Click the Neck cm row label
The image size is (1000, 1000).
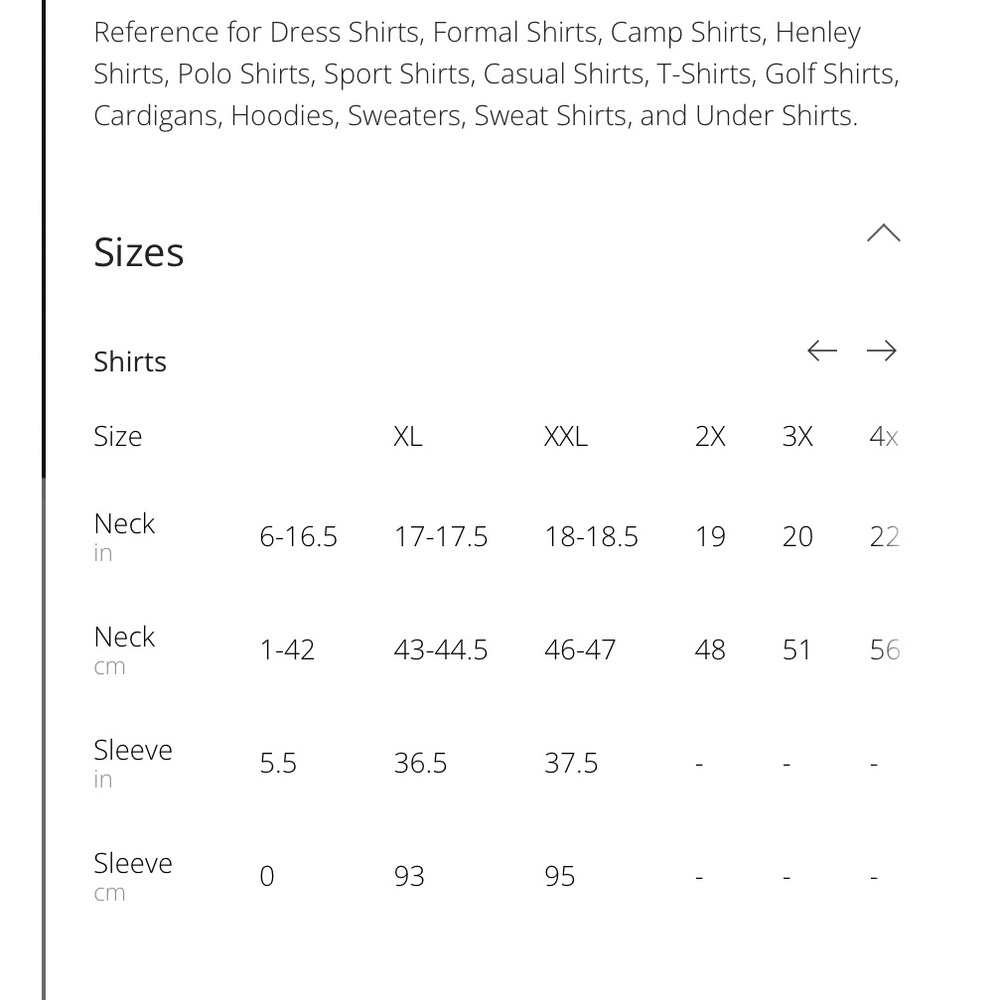(124, 650)
